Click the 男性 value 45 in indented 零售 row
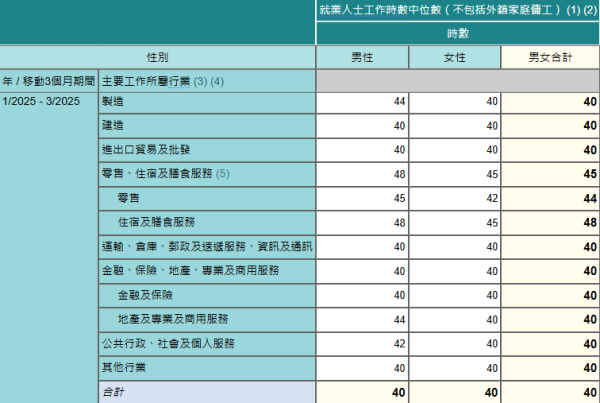The image size is (600, 403). (x=362, y=199)
